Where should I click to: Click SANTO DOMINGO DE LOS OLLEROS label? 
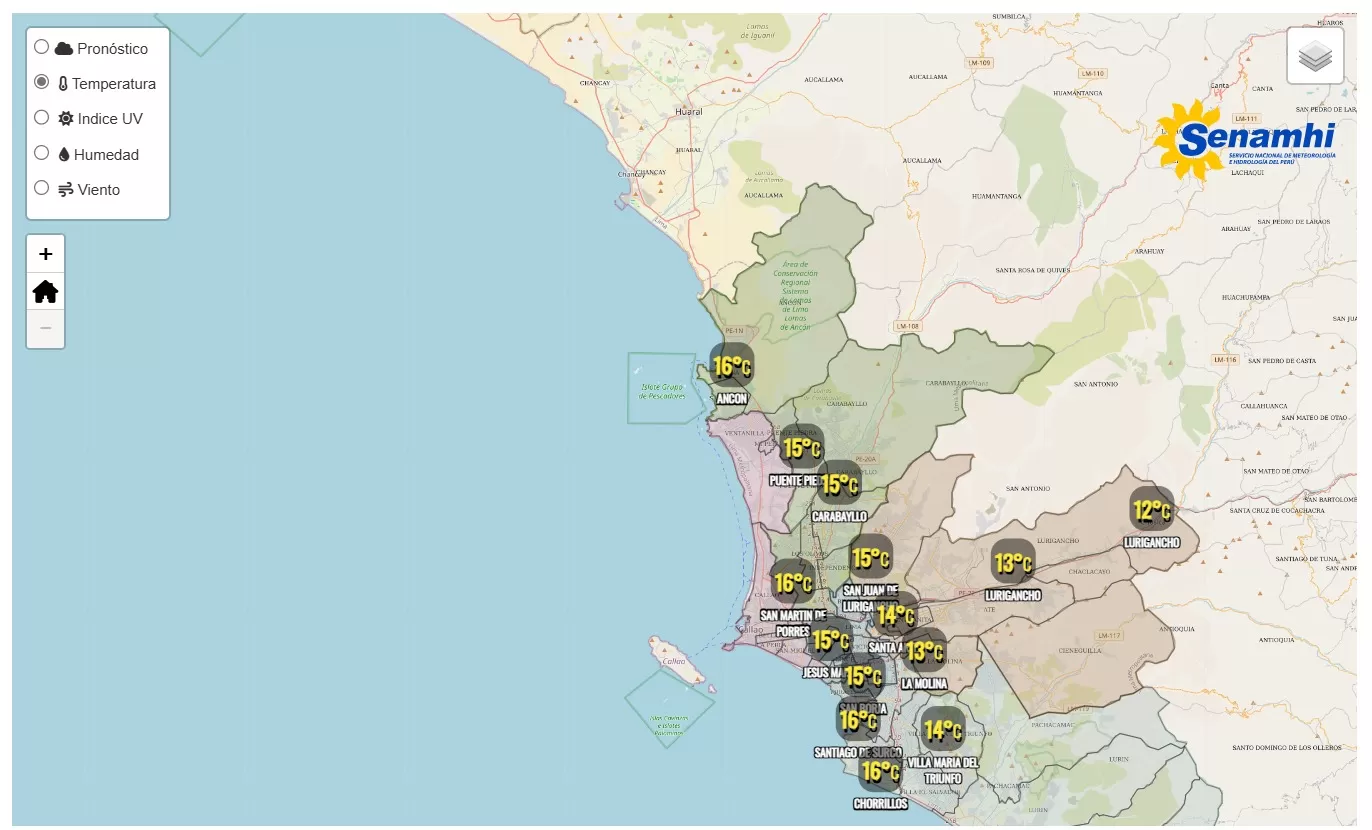click(x=1286, y=748)
